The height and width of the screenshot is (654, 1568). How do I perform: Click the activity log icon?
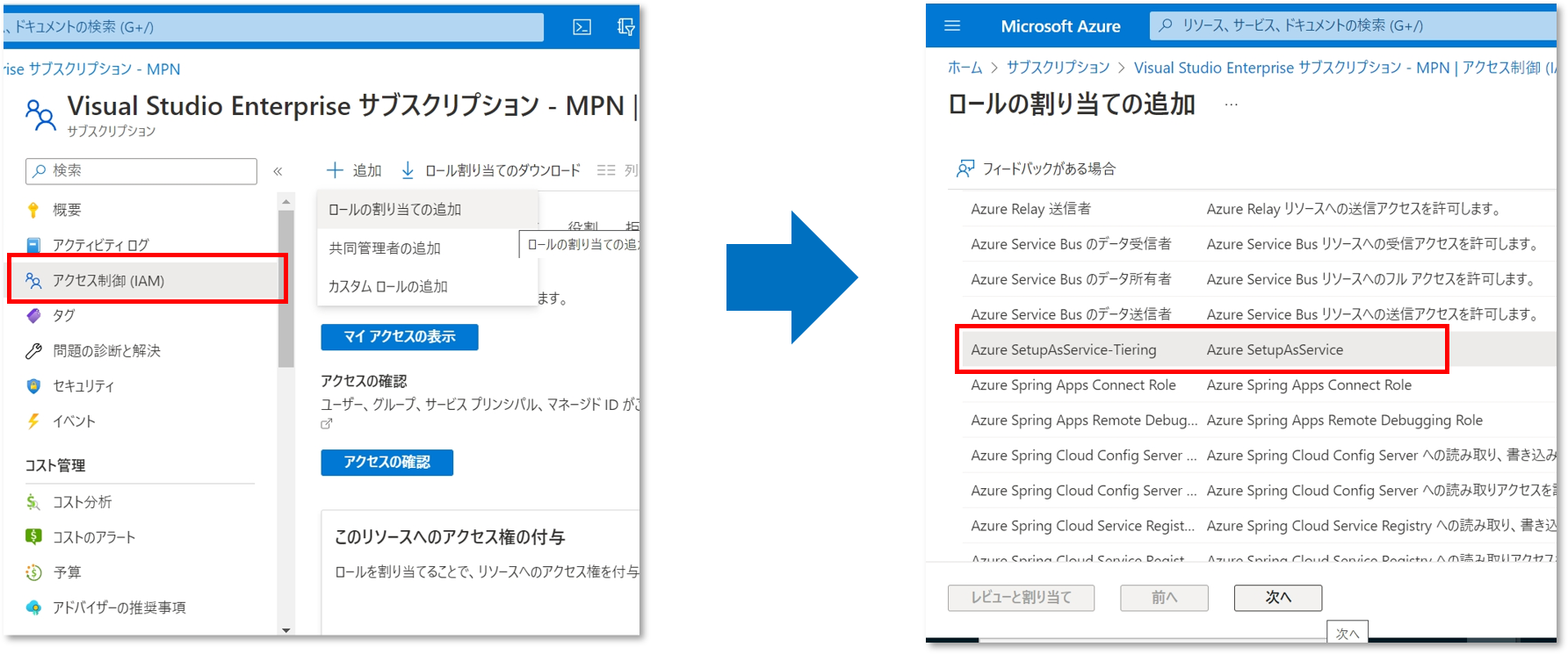pos(33,245)
